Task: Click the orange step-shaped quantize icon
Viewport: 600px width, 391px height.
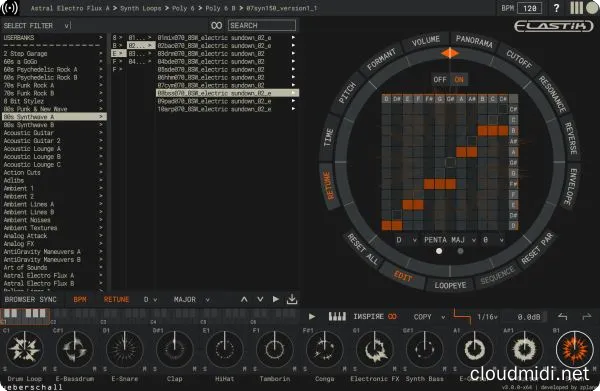Action: (x=462, y=317)
